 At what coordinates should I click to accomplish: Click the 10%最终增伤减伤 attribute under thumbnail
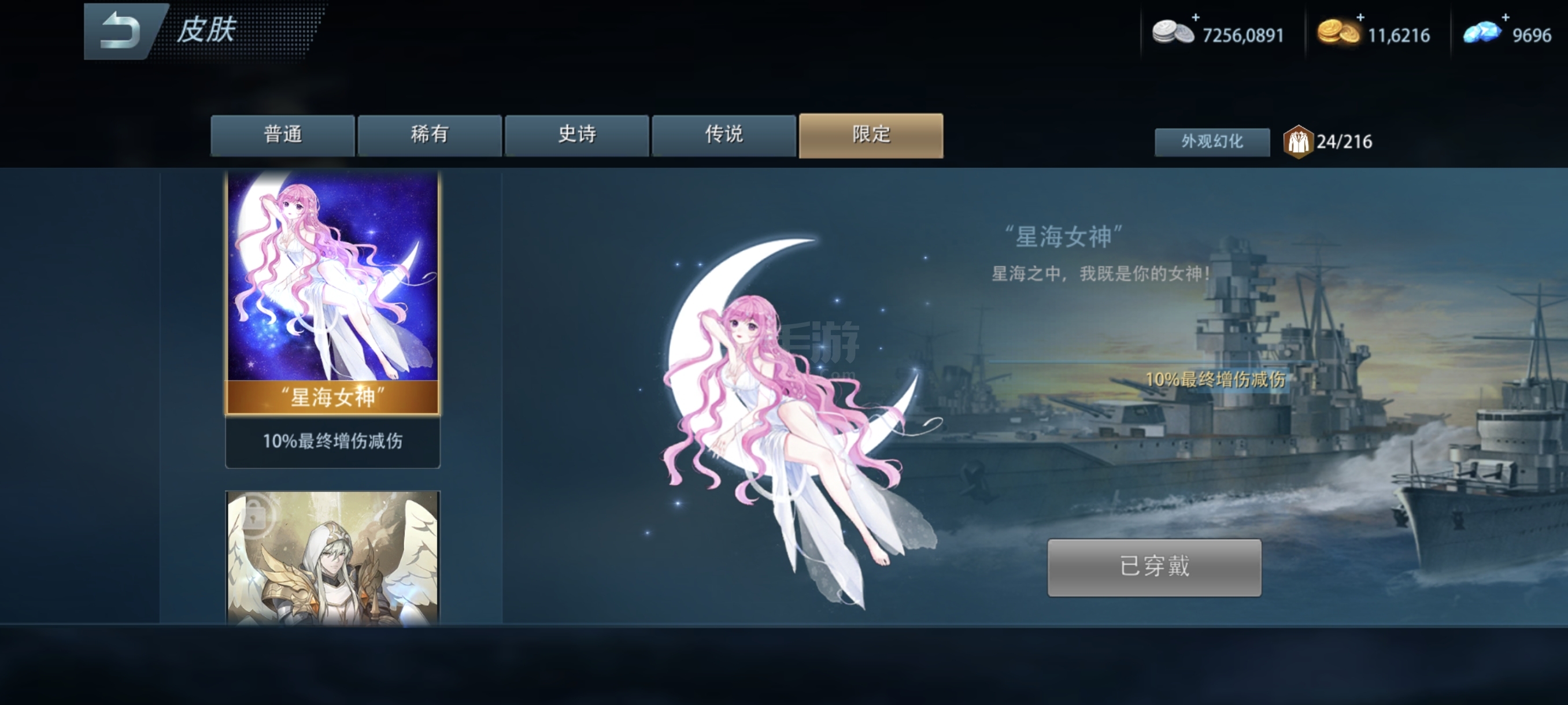pyautogui.click(x=332, y=441)
